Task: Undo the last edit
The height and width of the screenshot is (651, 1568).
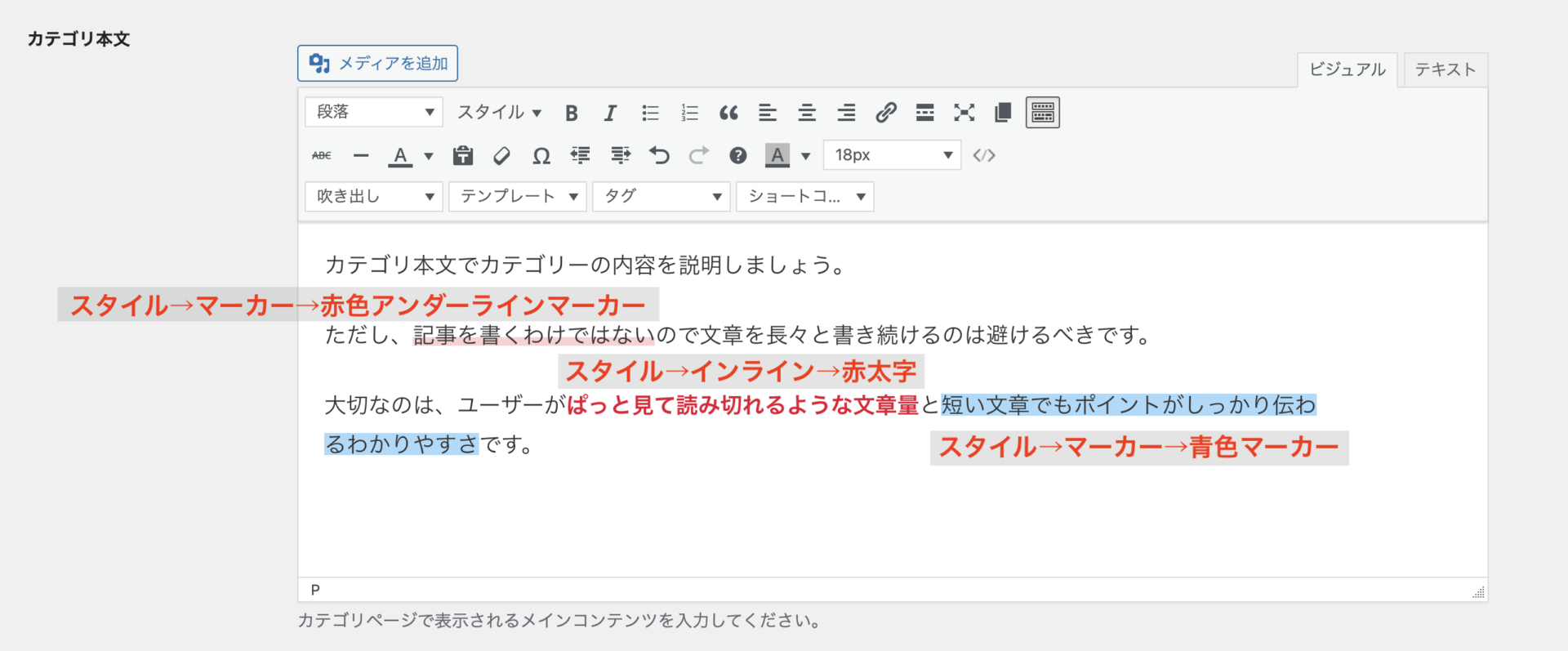Action: tap(659, 155)
